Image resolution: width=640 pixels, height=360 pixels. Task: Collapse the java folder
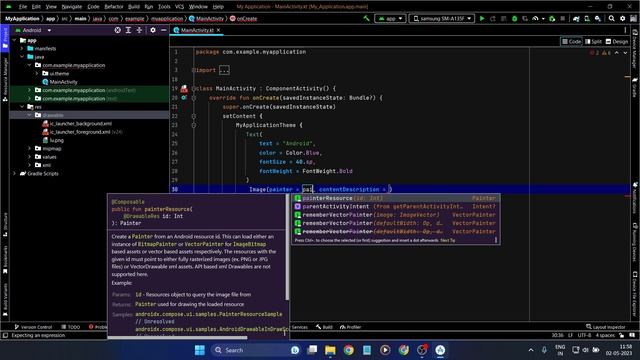(22, 57)
